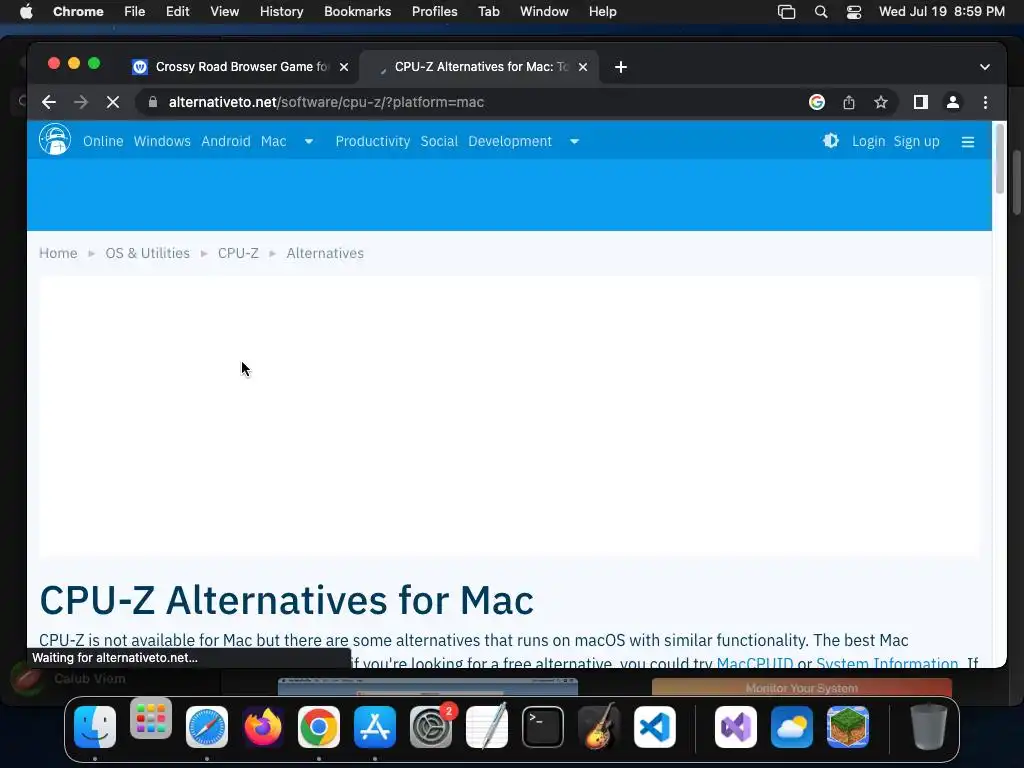Click the Alternatives breadcrumb
This screenshot has height=768, width=1024.
(325, 253)
